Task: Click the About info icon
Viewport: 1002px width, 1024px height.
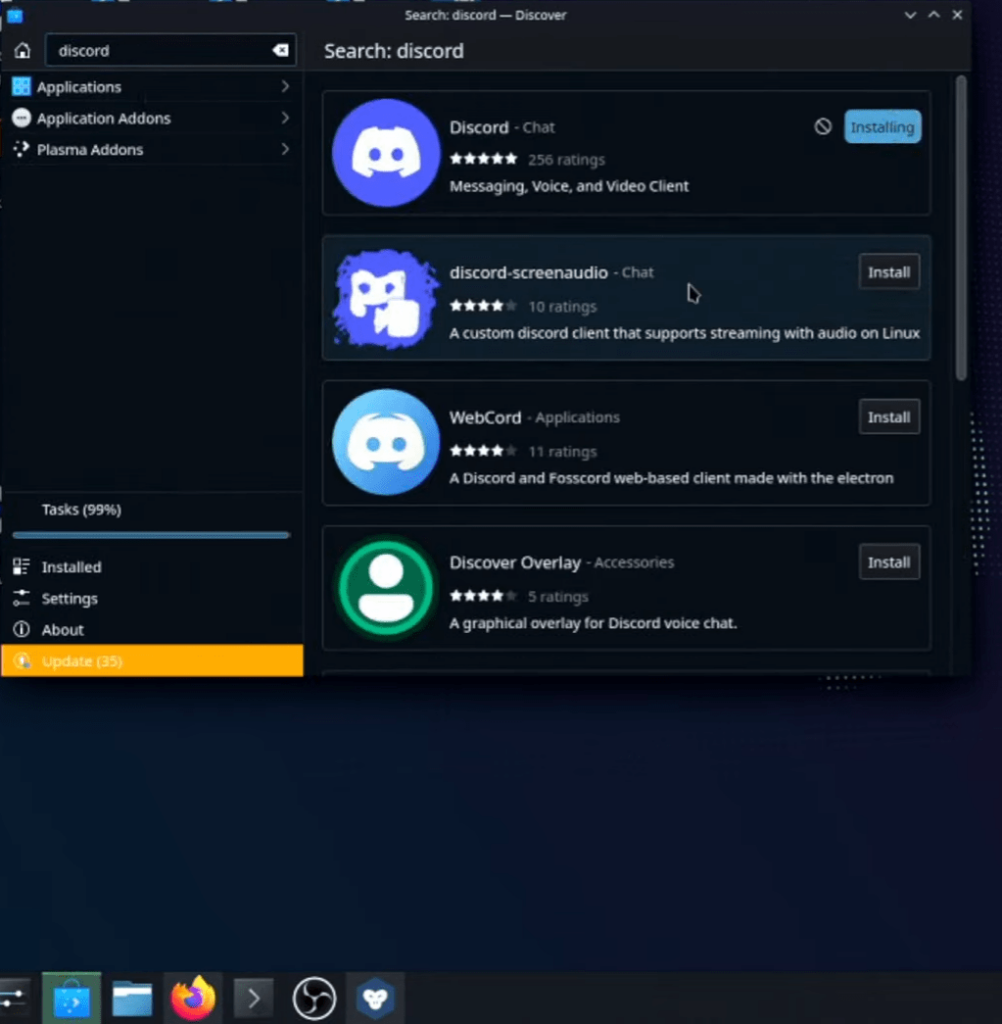Action: click(x=22, y=629)
